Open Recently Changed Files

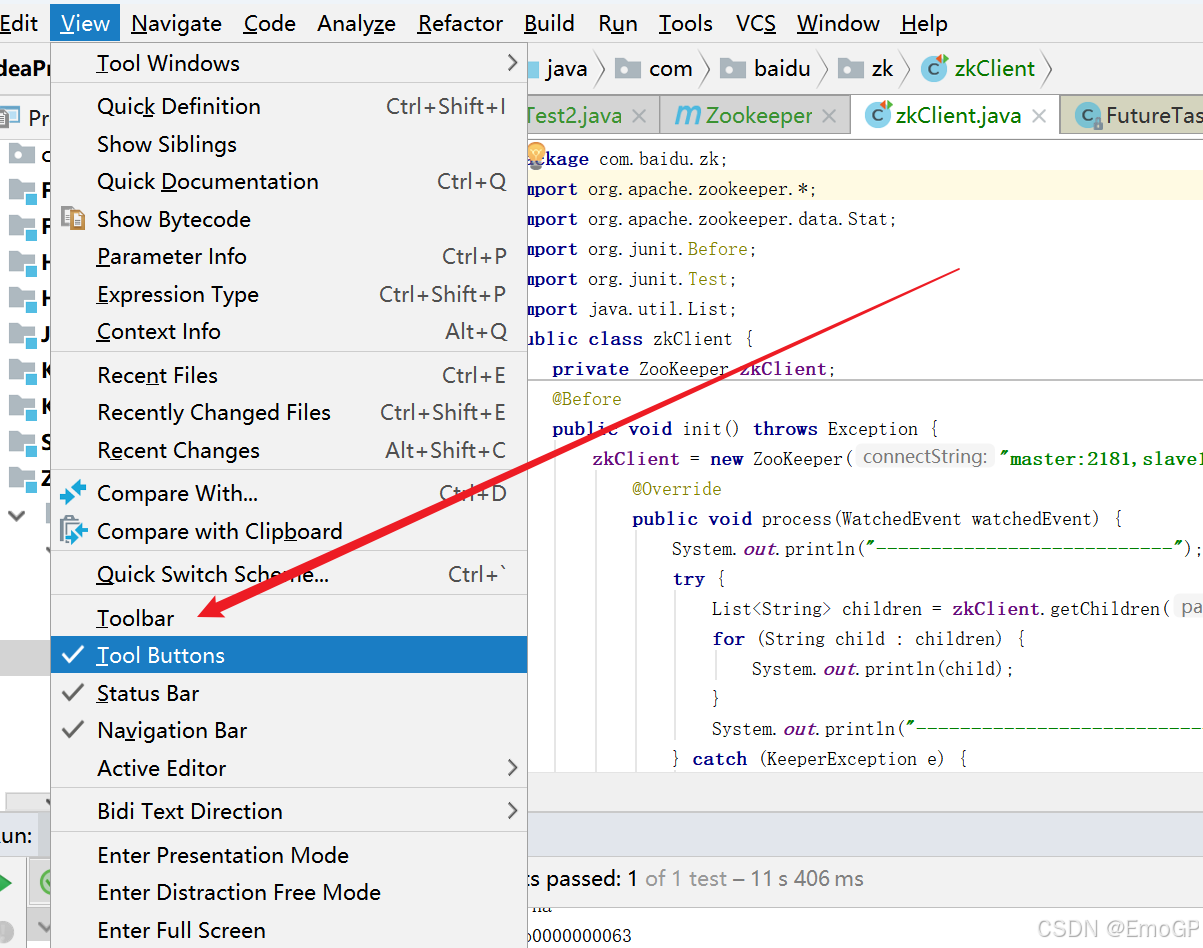(289, 412)
